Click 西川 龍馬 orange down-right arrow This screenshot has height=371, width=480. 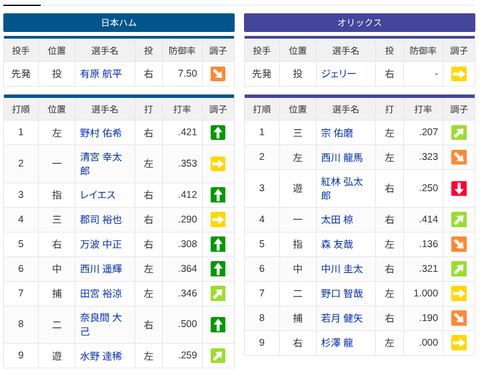point(459,157)
